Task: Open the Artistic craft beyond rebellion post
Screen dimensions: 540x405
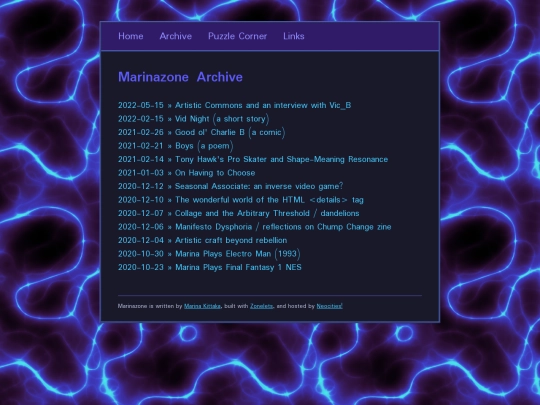Action: [231, 240]
